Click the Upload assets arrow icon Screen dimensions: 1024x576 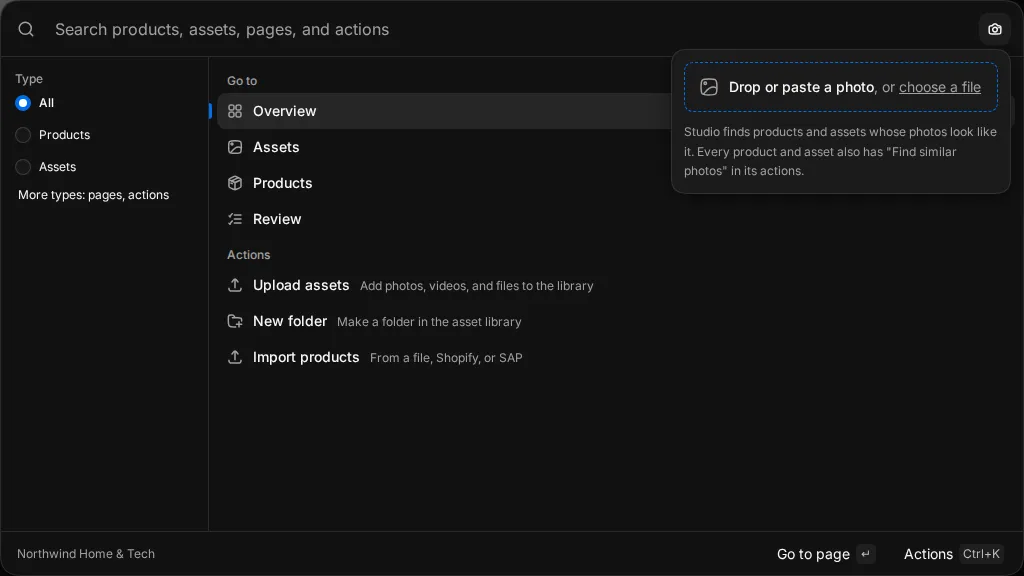(x=235, y=285)
